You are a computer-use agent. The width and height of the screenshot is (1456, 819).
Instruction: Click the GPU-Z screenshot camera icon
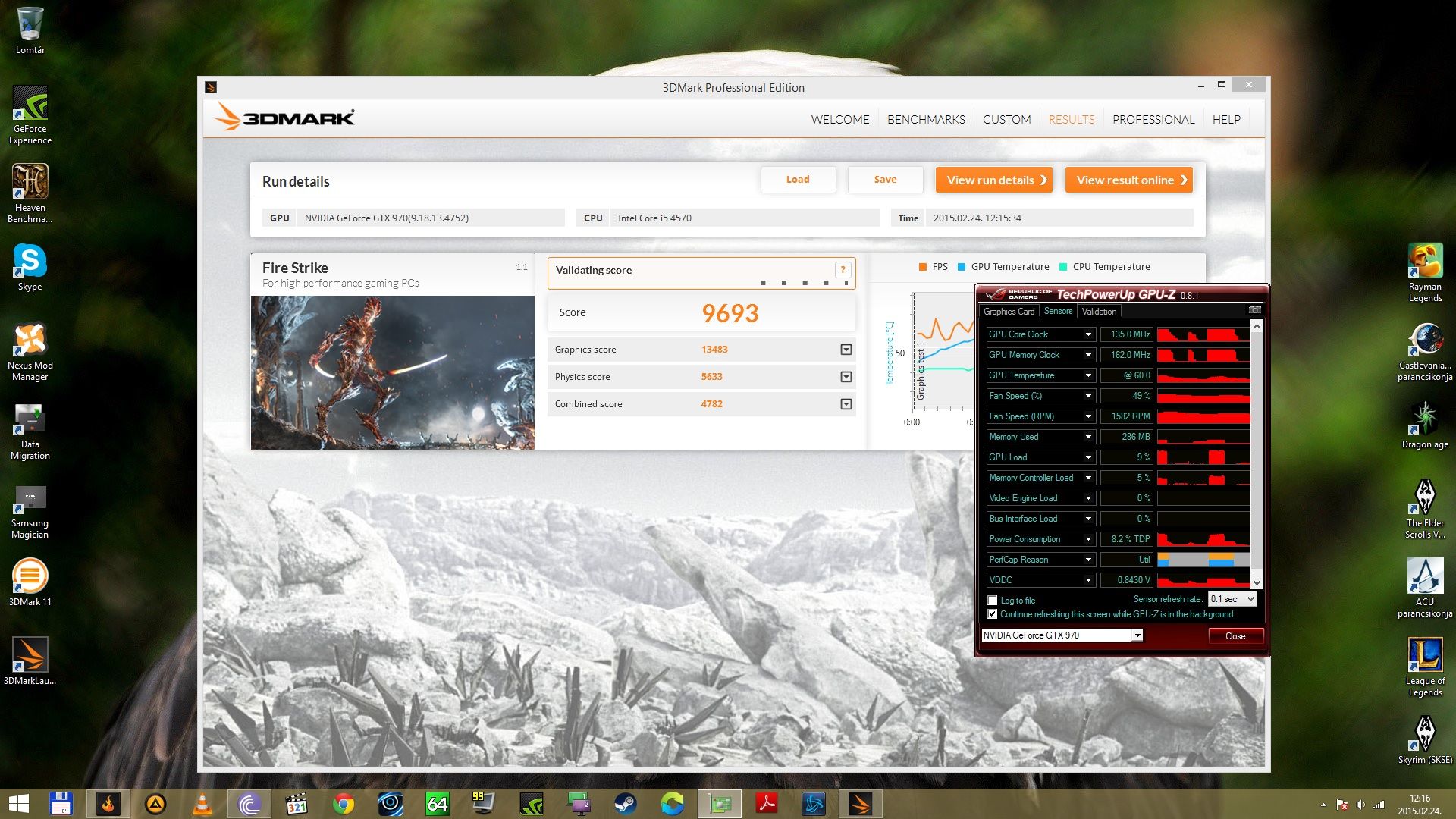point(1254,310)
